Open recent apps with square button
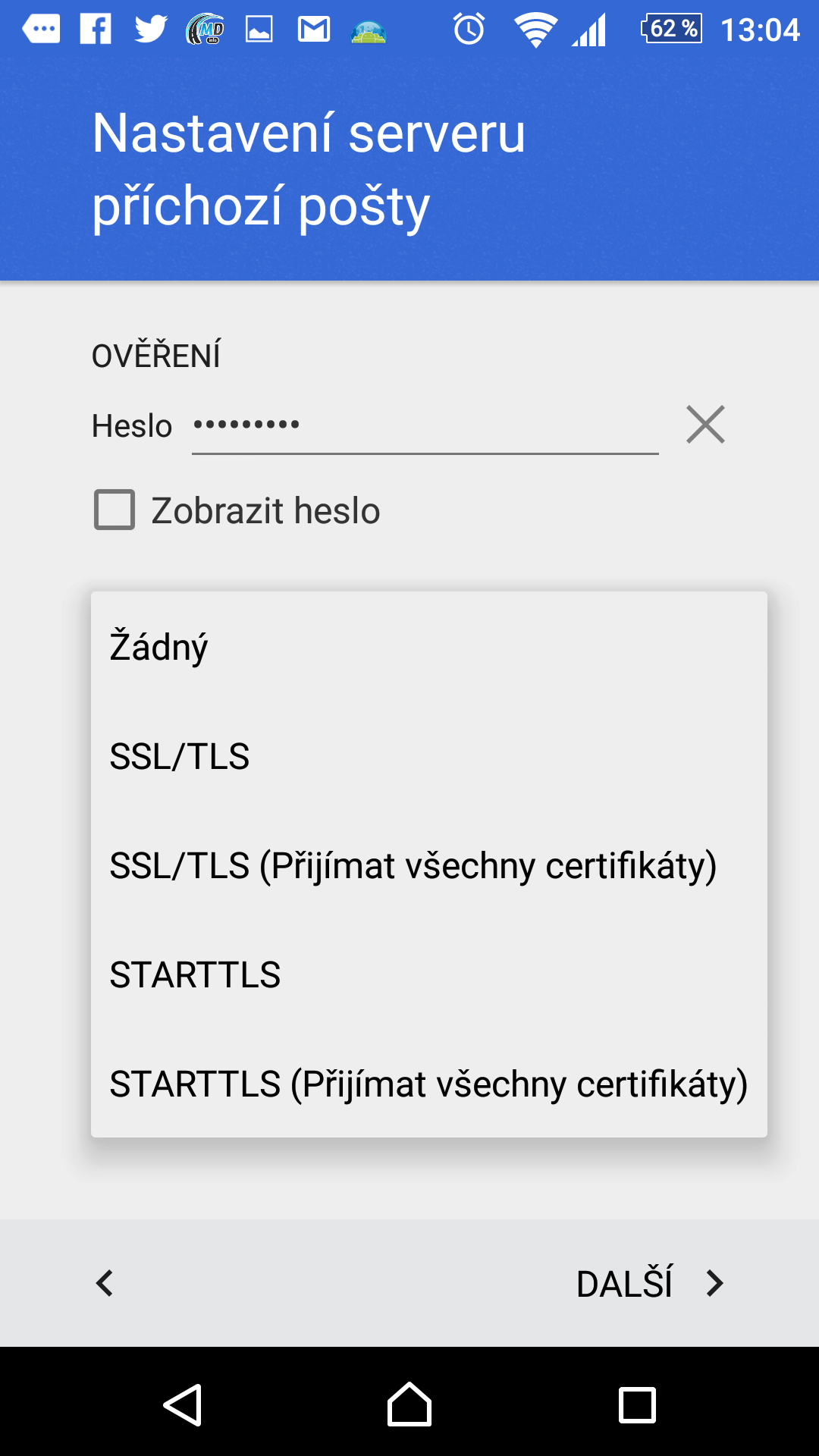The width and height of the screenshot is (819, 1456). point(637,1404)
